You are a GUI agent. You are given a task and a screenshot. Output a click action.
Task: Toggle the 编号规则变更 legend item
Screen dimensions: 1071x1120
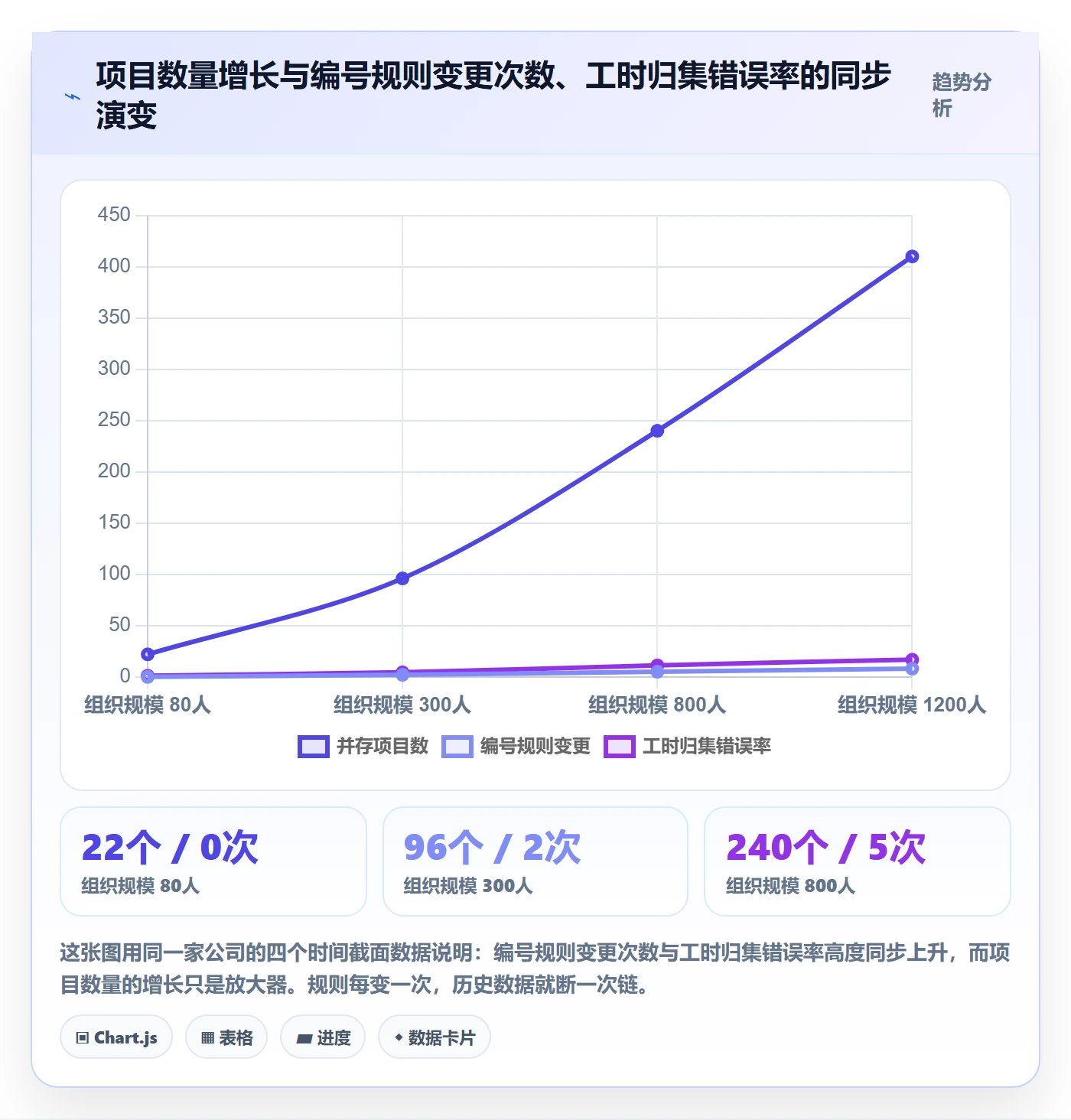pyautogui.click(x=516, y=746)
